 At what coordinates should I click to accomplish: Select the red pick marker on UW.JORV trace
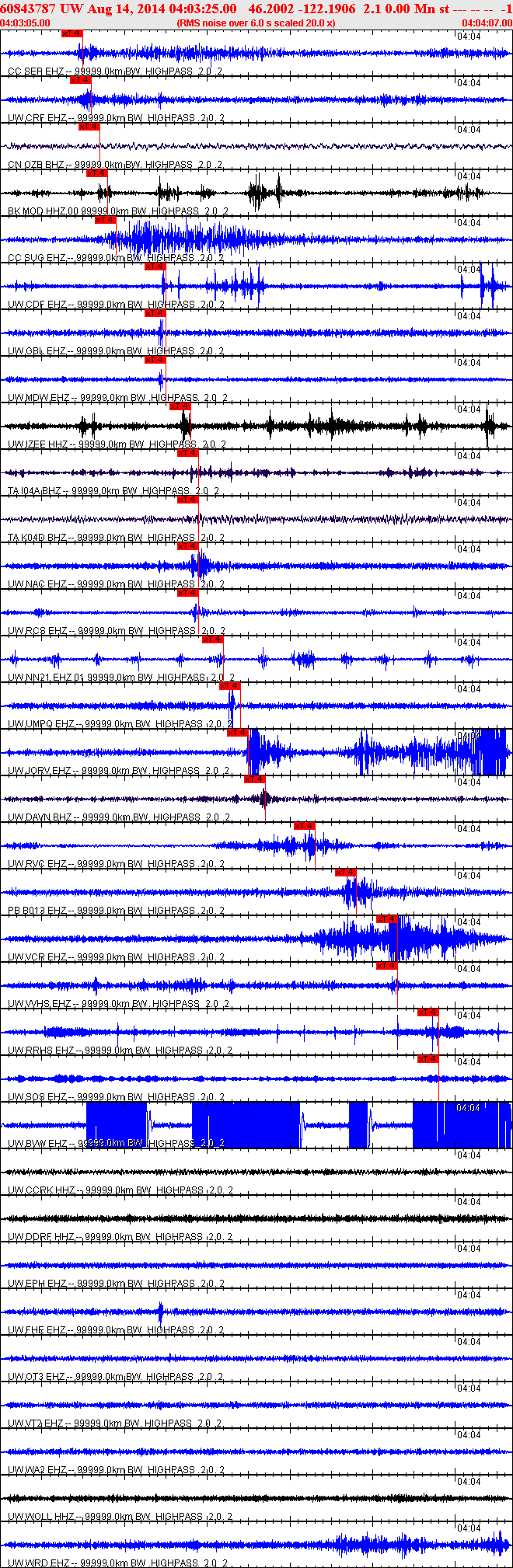(237, 733)
